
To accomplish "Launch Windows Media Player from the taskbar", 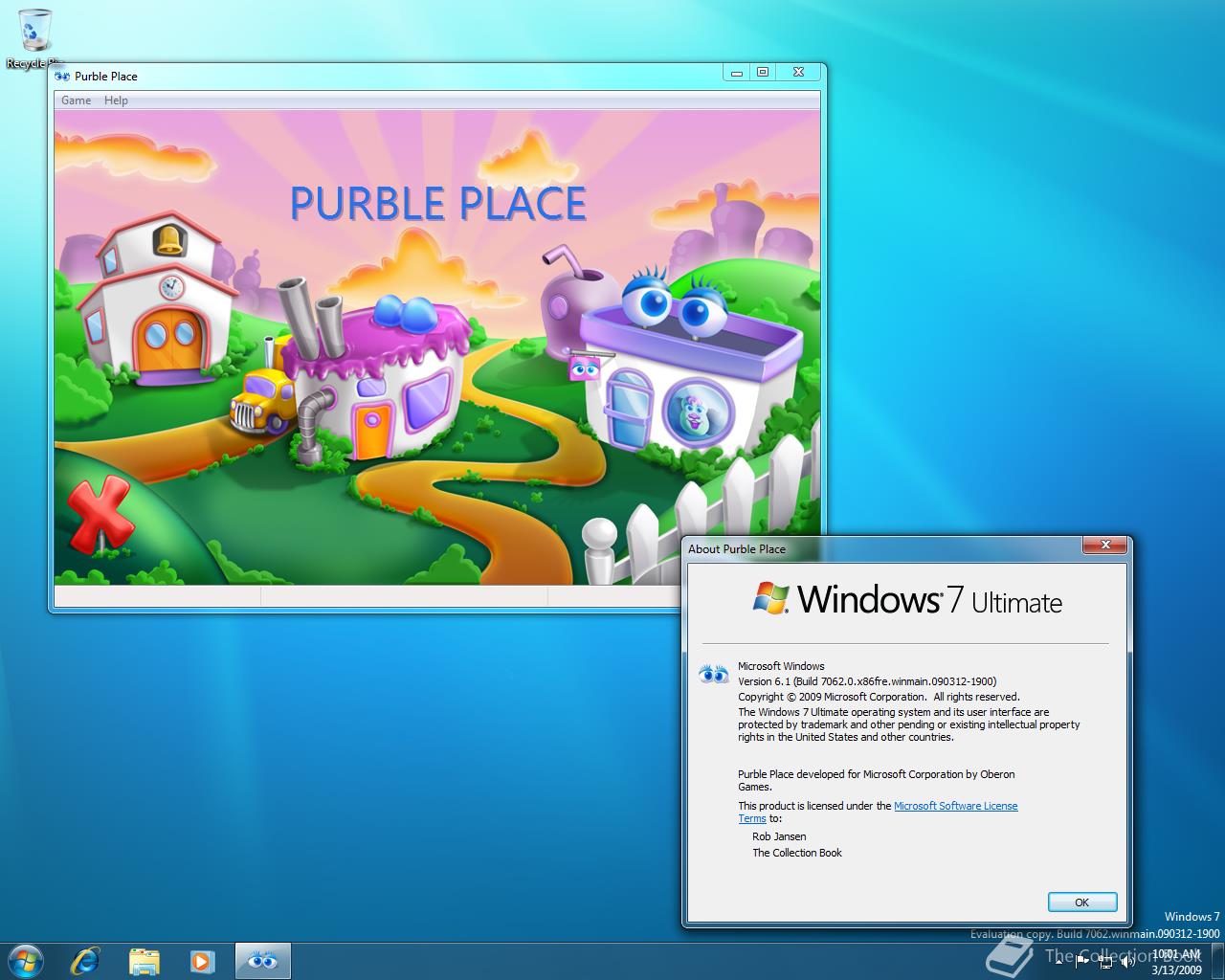I will 201,961.
